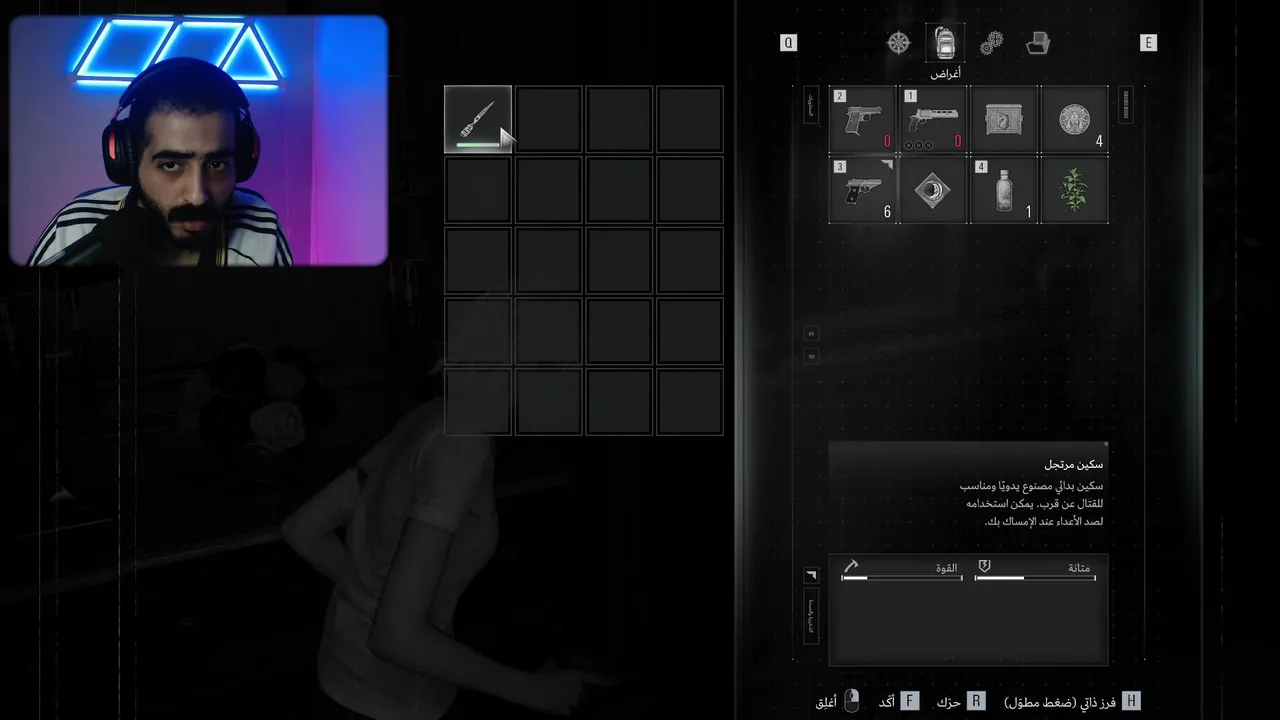Click the أغراض label under the backpack
Screen dimensions: 1280x720
(x=945, y=74)
